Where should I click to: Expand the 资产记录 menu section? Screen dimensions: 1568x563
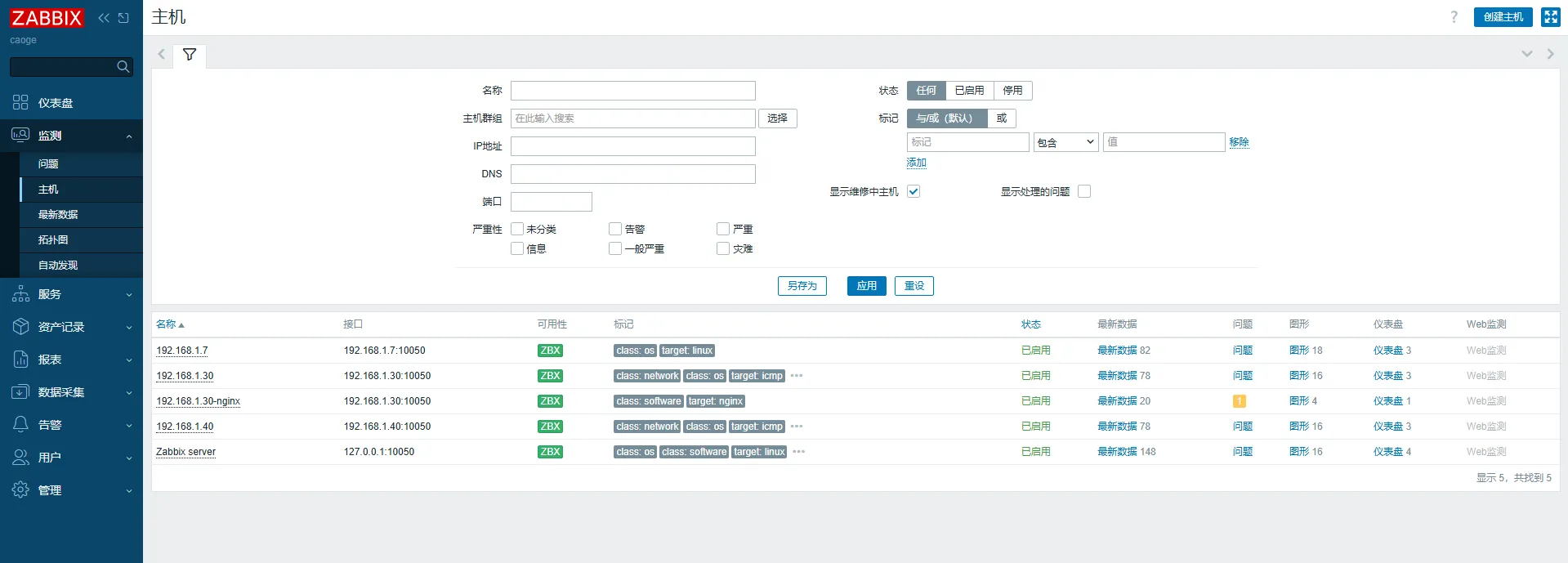click(x=129, y=328)
